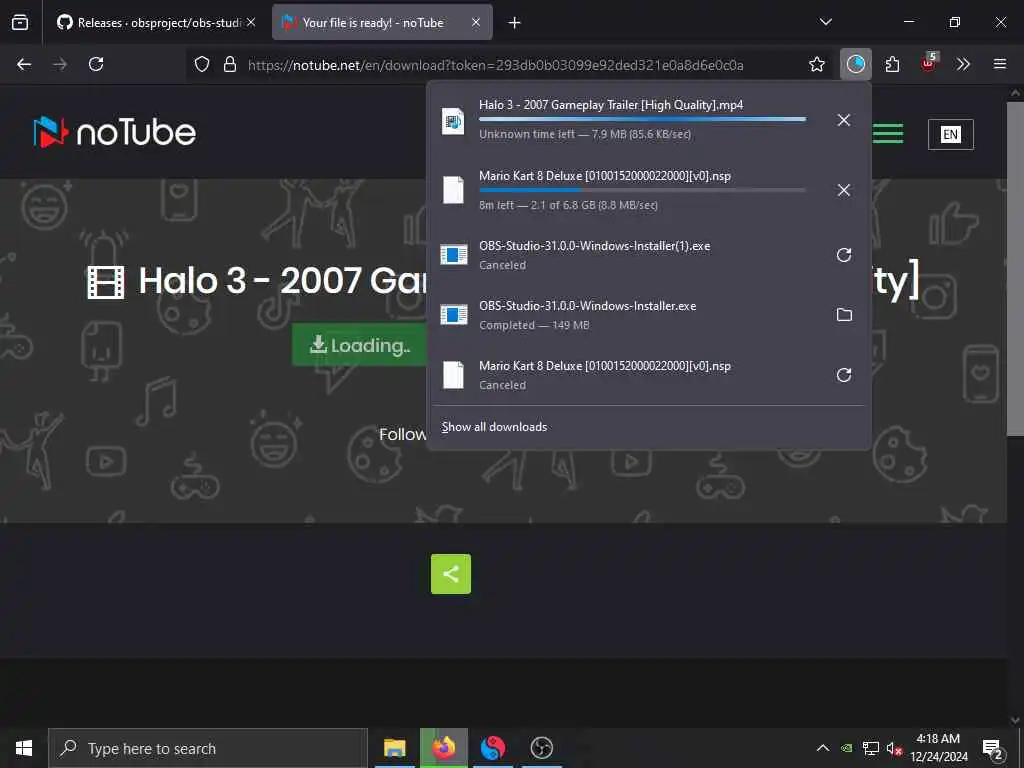
Task: Expand more tools overflow chevron
Action: click(963, 64)
